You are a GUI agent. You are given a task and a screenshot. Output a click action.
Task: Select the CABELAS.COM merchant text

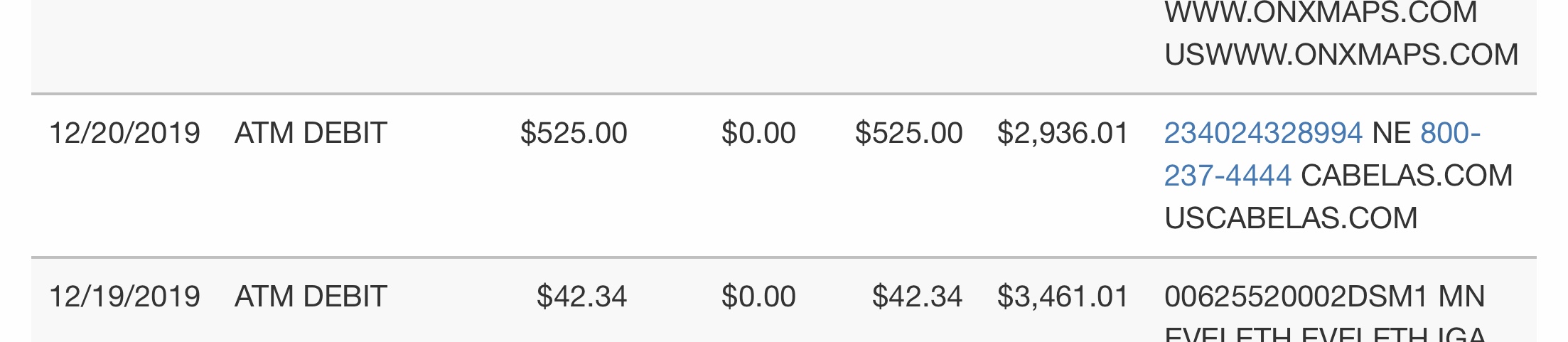pyautogui.click(x=1407, y=176)
